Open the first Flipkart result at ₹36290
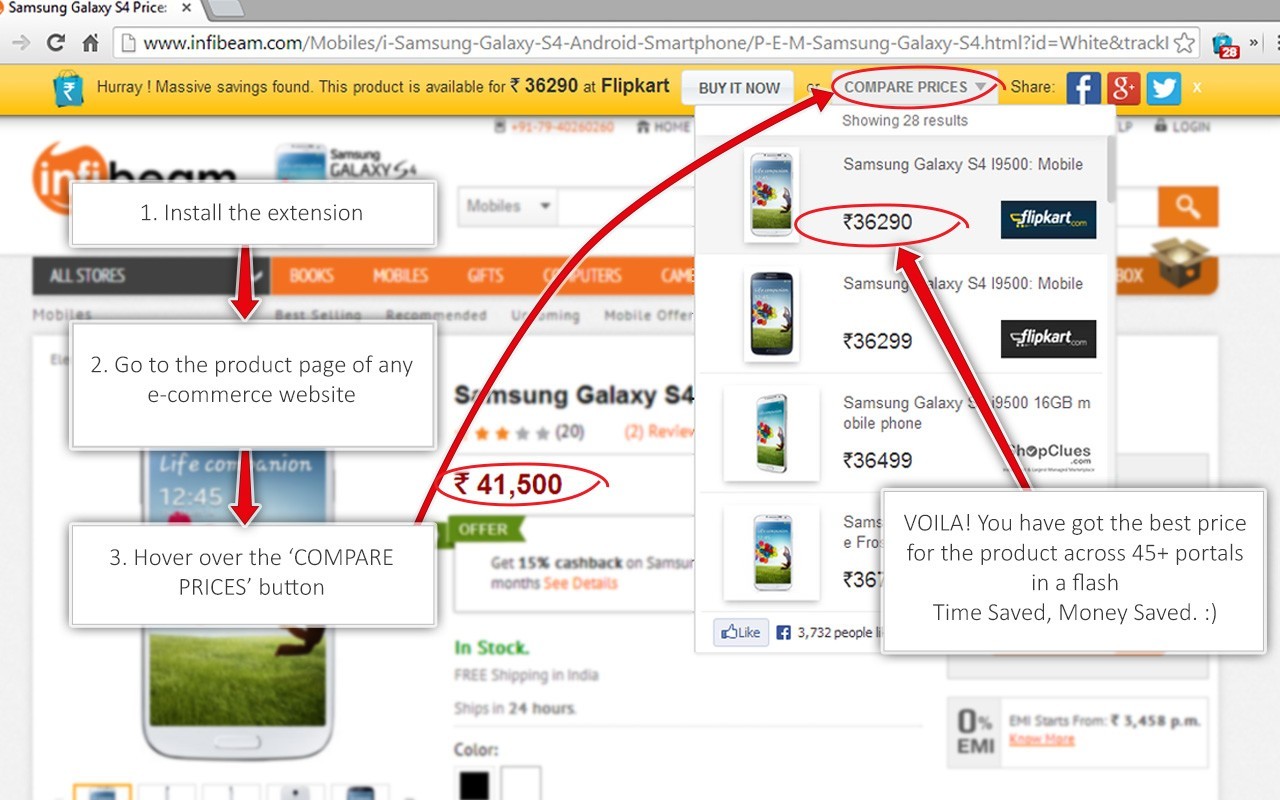 click(902, 194)
